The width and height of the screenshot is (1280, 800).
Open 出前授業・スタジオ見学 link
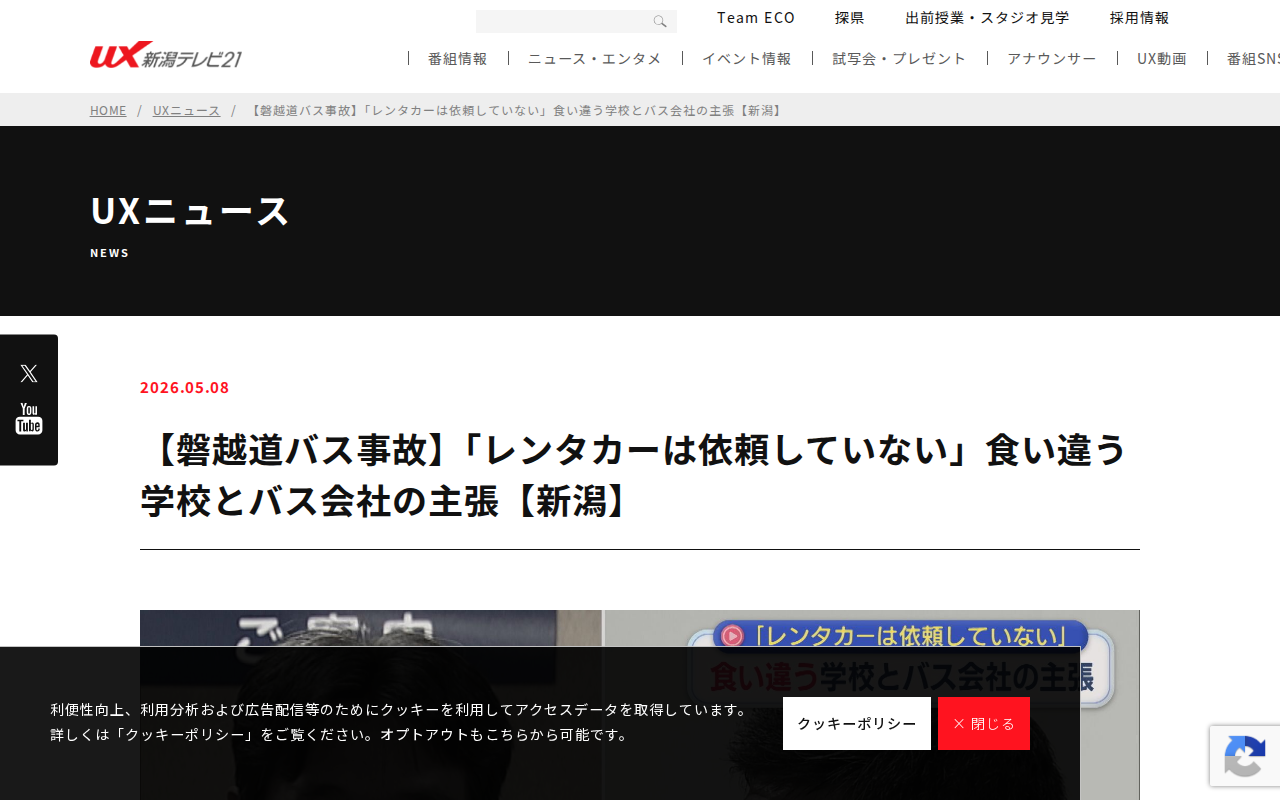[987, 18]
